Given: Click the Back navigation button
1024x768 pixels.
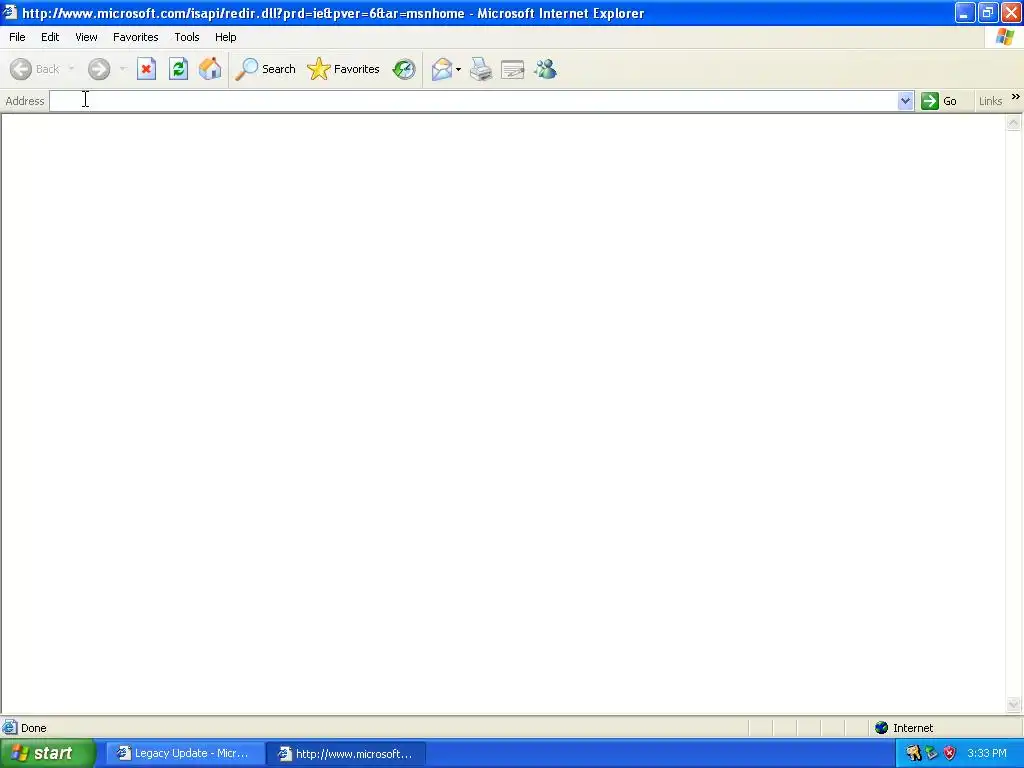Looking at the screenshot, I should [x=35, y=69].
